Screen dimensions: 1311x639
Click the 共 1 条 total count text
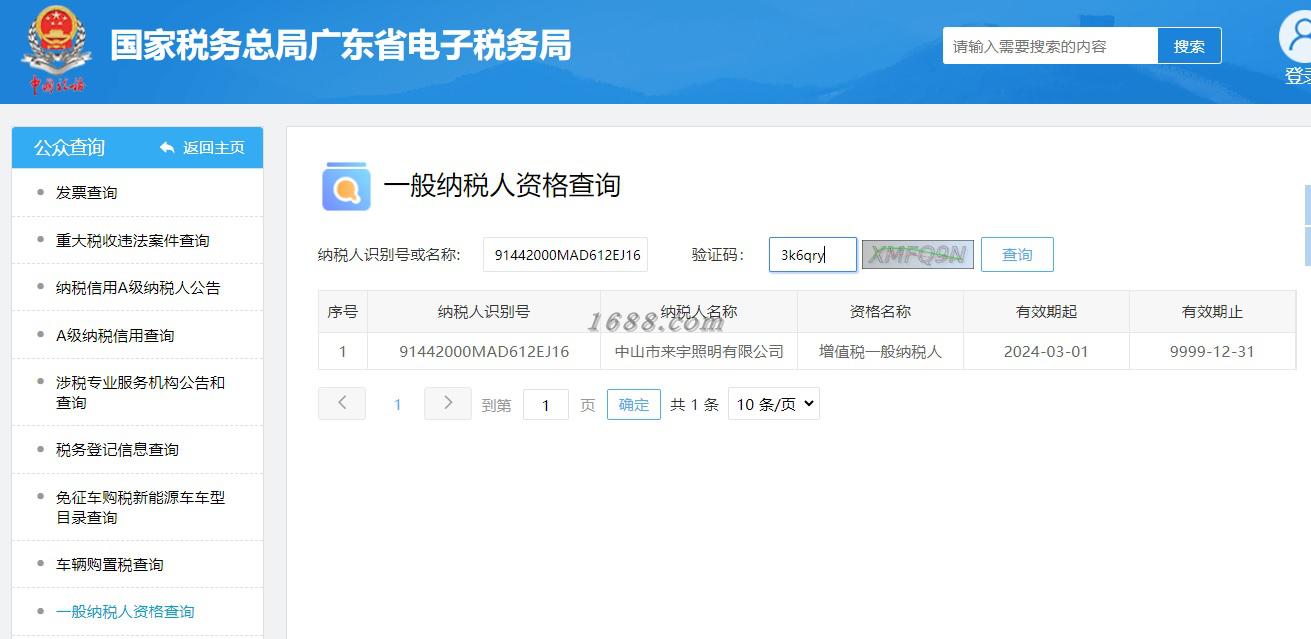(695, 405)
